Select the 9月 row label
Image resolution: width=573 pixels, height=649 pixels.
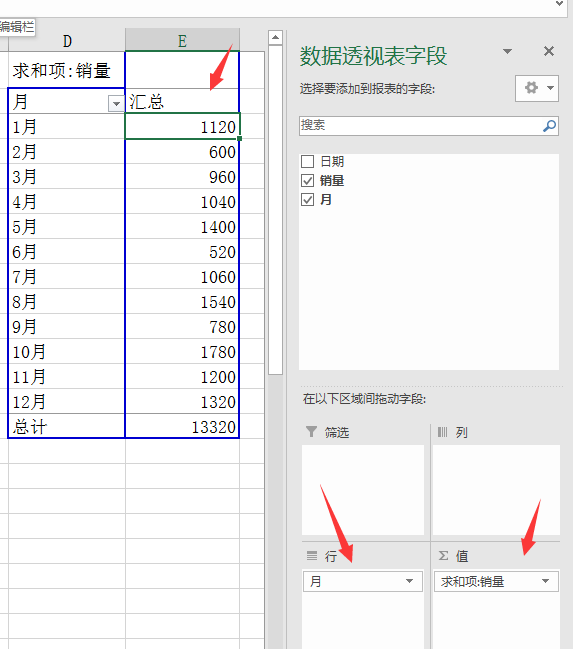(x=66, y=327)
